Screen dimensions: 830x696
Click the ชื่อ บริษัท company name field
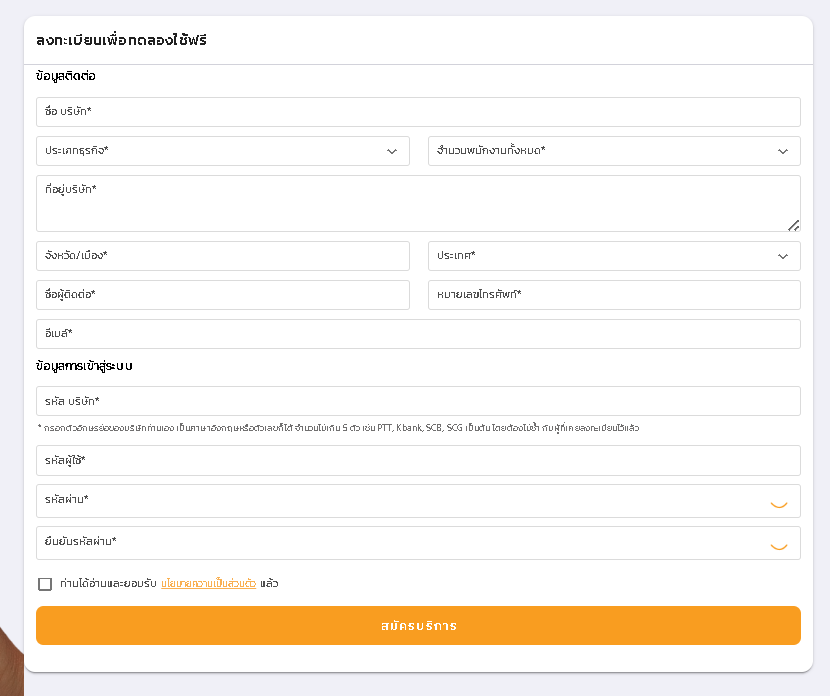418,111
